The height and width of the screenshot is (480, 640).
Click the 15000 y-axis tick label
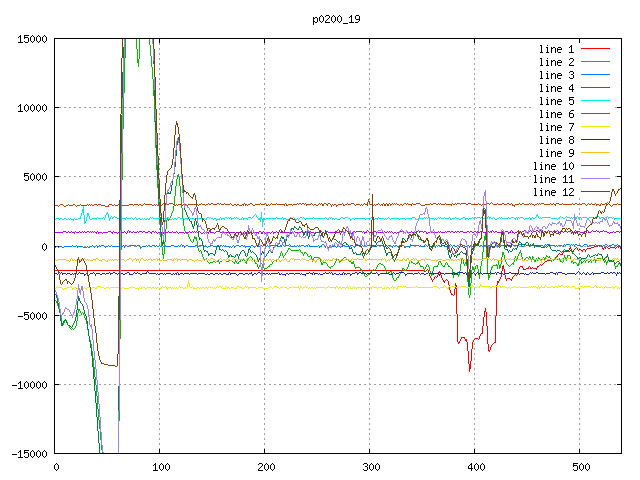(29, 39)
